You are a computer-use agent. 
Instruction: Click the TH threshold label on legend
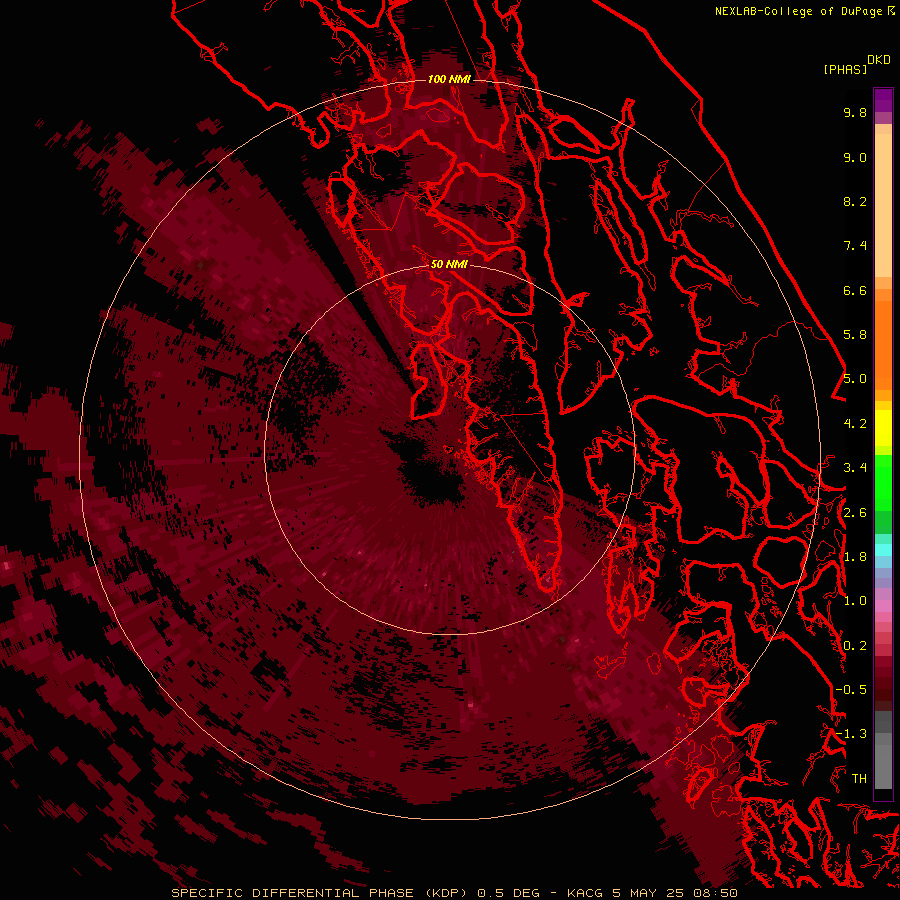859,779
